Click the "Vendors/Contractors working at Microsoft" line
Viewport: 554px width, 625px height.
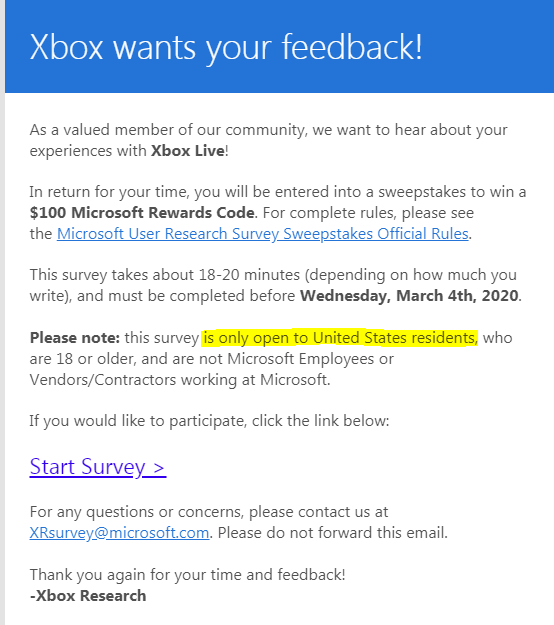180,380
